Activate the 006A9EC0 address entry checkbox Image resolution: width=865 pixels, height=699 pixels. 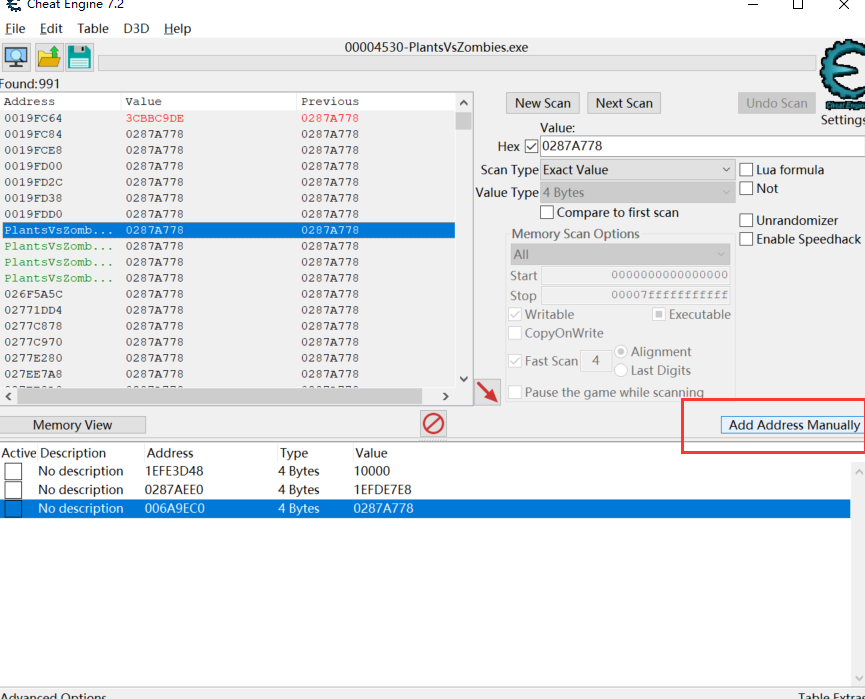click(13, 509)
